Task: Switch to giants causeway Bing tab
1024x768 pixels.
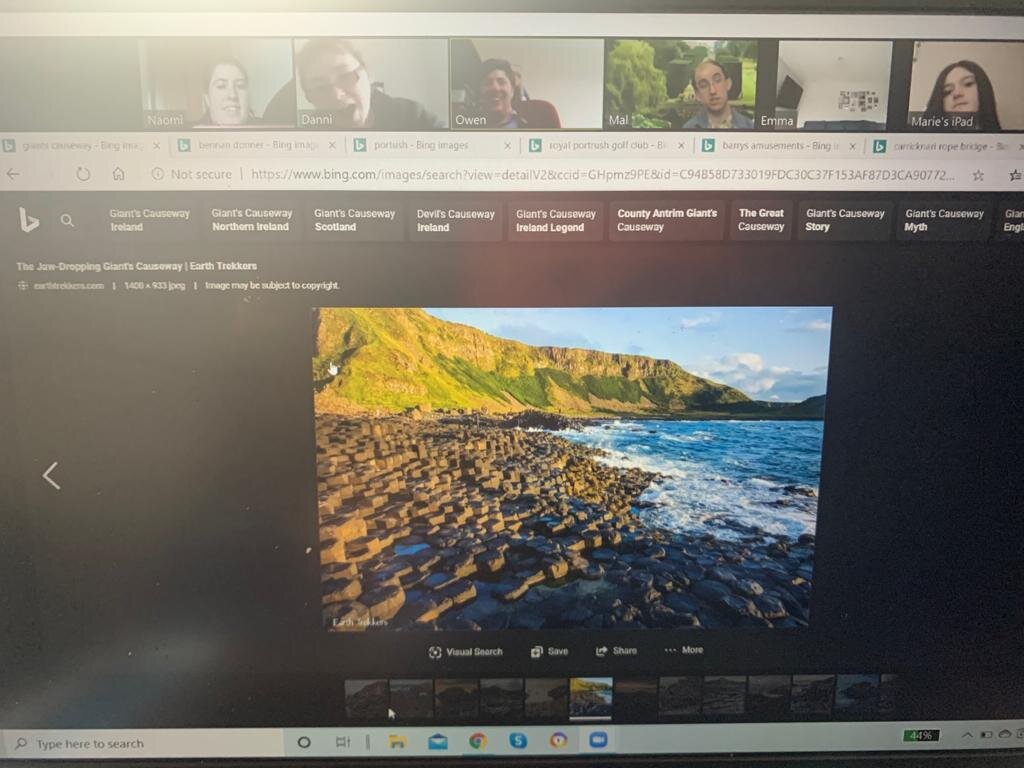Action: 81,145
